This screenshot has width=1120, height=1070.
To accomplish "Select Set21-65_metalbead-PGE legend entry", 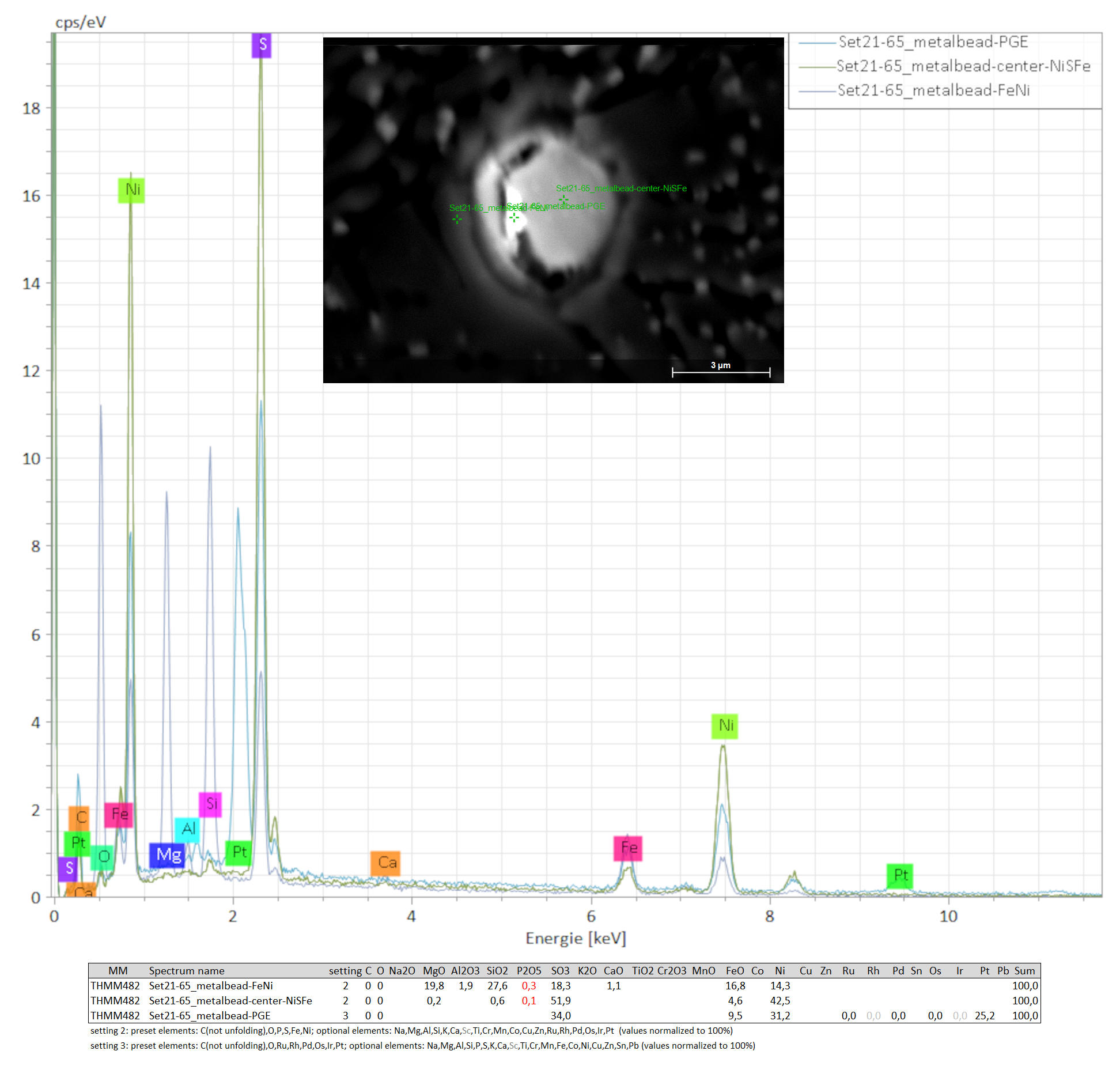I will click(x=933, y=42).
